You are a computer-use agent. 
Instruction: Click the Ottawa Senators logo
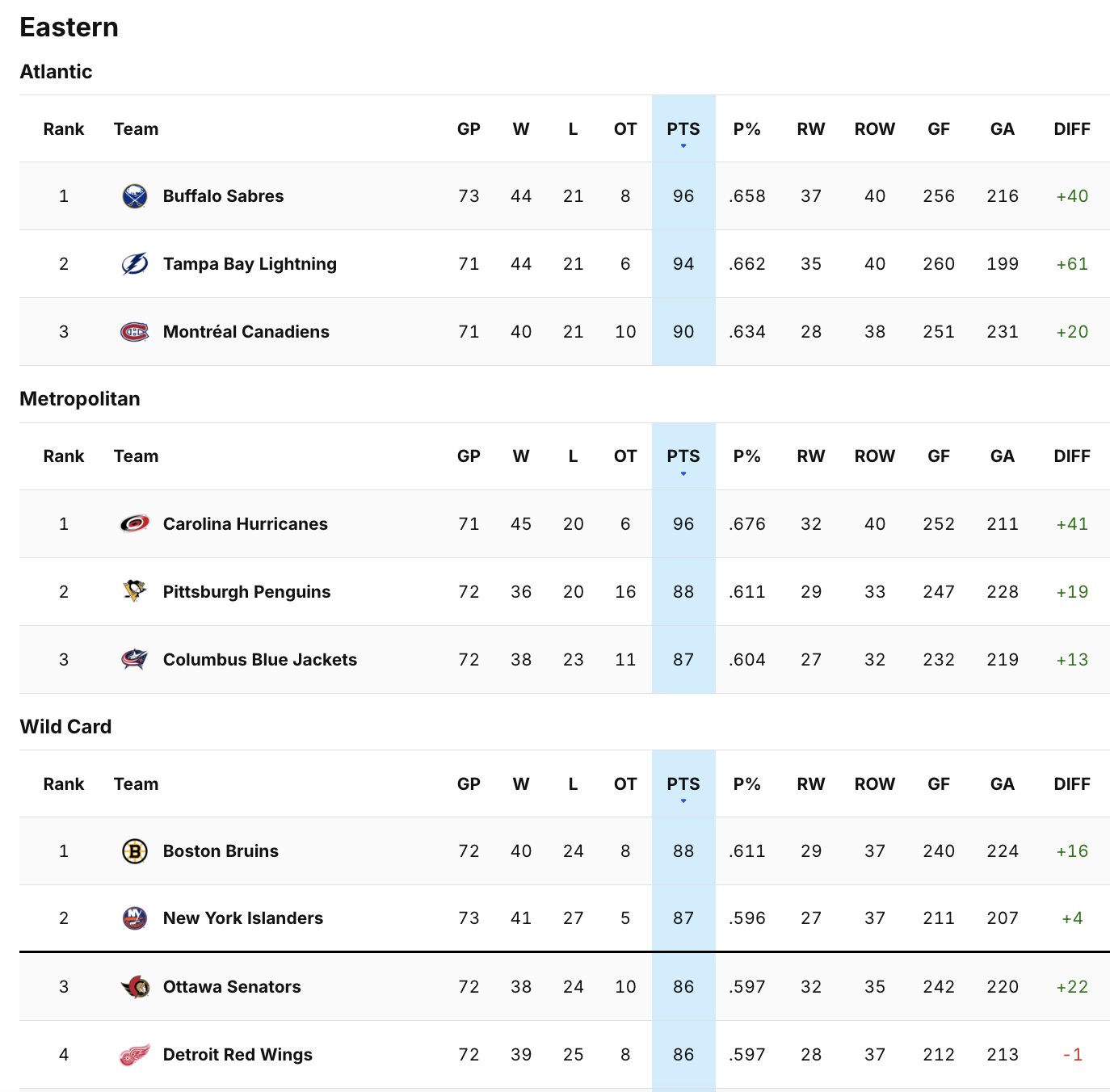[134, 987]
